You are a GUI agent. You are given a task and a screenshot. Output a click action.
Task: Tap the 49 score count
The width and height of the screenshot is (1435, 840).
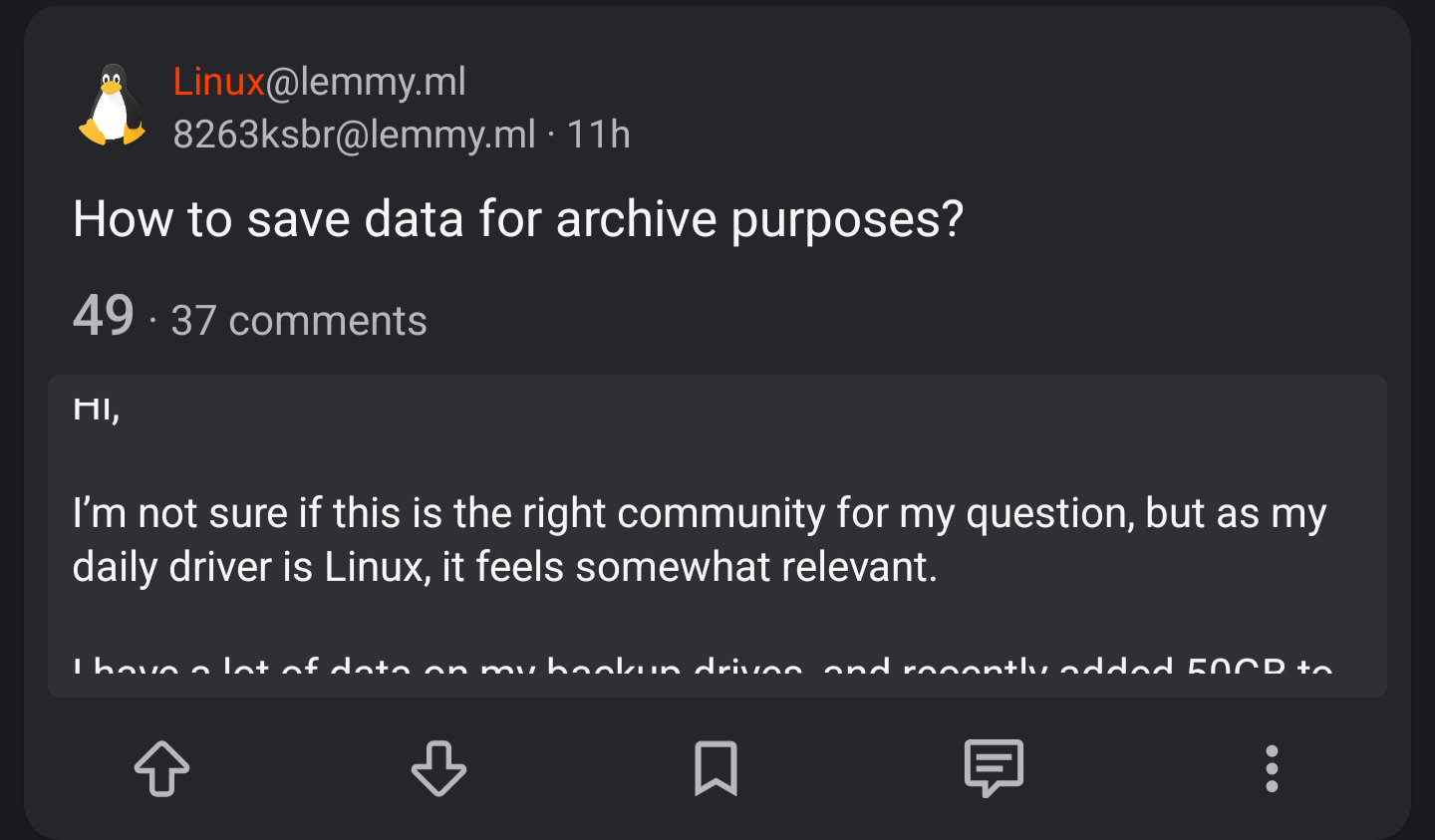(x=103, y=317)
